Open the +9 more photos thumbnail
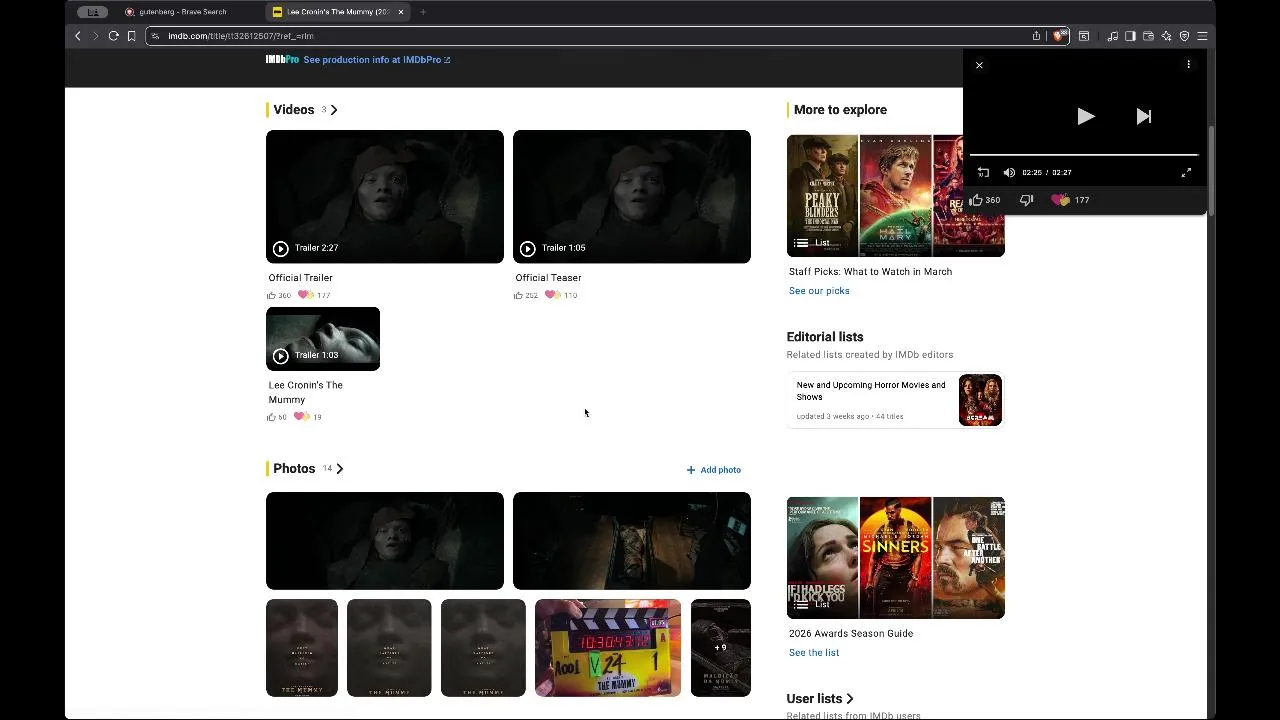This screenshot has width=1280, height=720. point(721,648)
